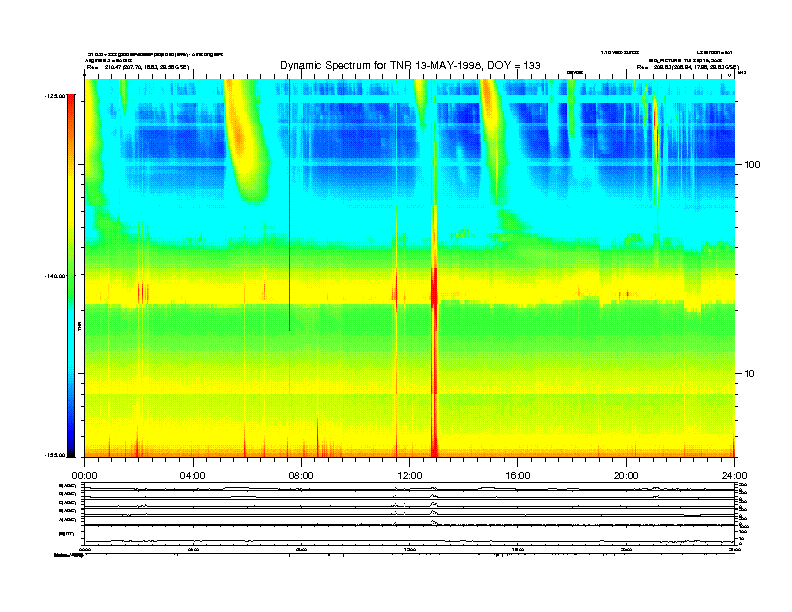The height and width of the screenshot is (612, 792).
Task: Click the '24:00' time axis label
Action: point(734,476)
